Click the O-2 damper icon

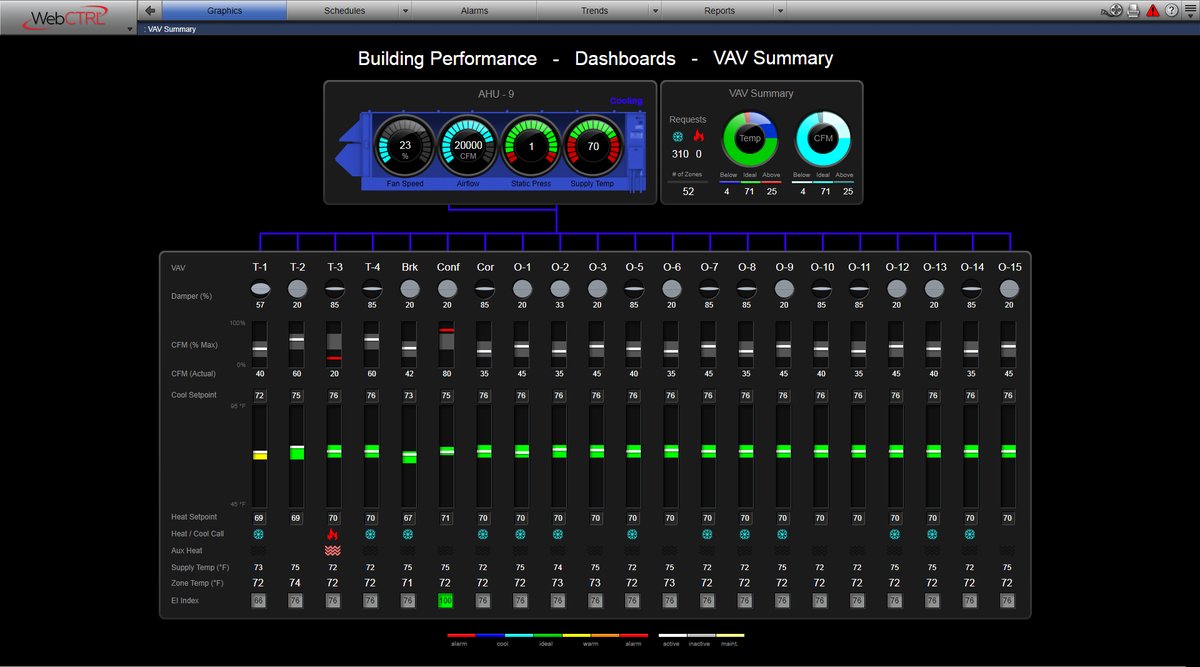pos(560,288)
